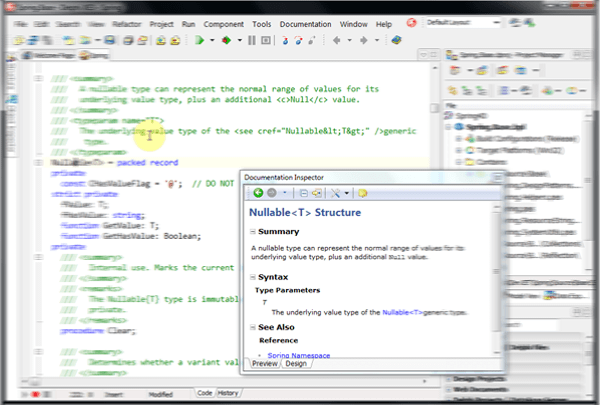
Task: Click the yellow note icon in Documentation Inspector
Action: [x=362, y=193]
